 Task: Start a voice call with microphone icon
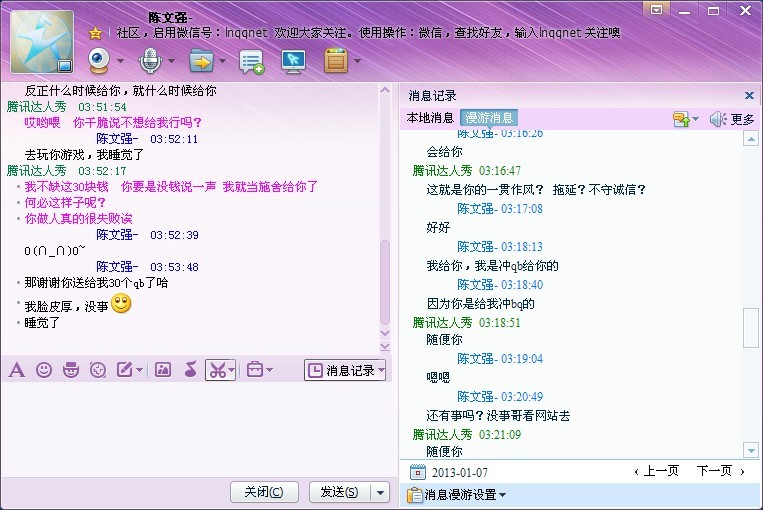point(150,61)
